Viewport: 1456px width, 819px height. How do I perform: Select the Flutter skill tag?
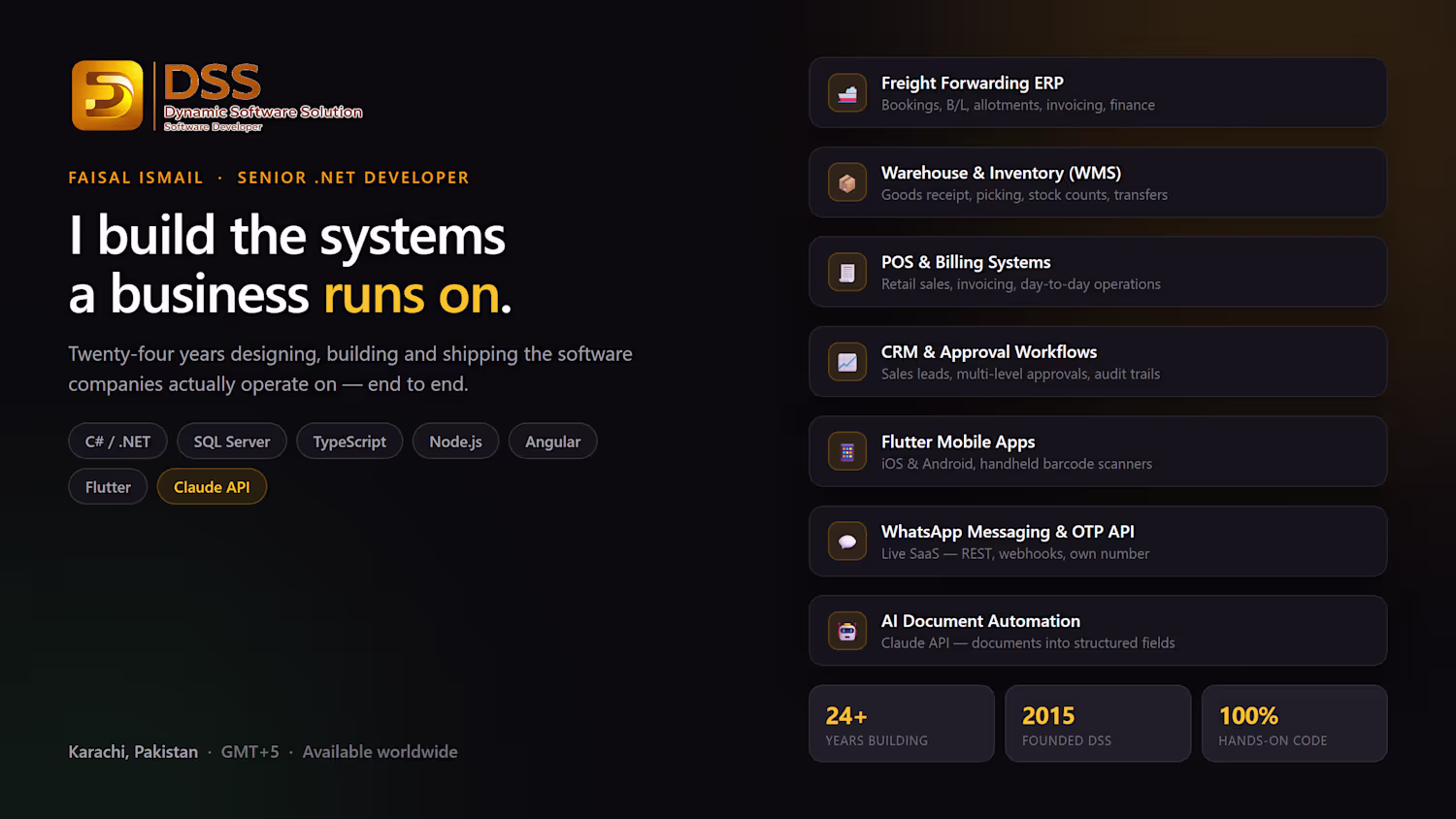pyautogui.click(x=108, y=487)
